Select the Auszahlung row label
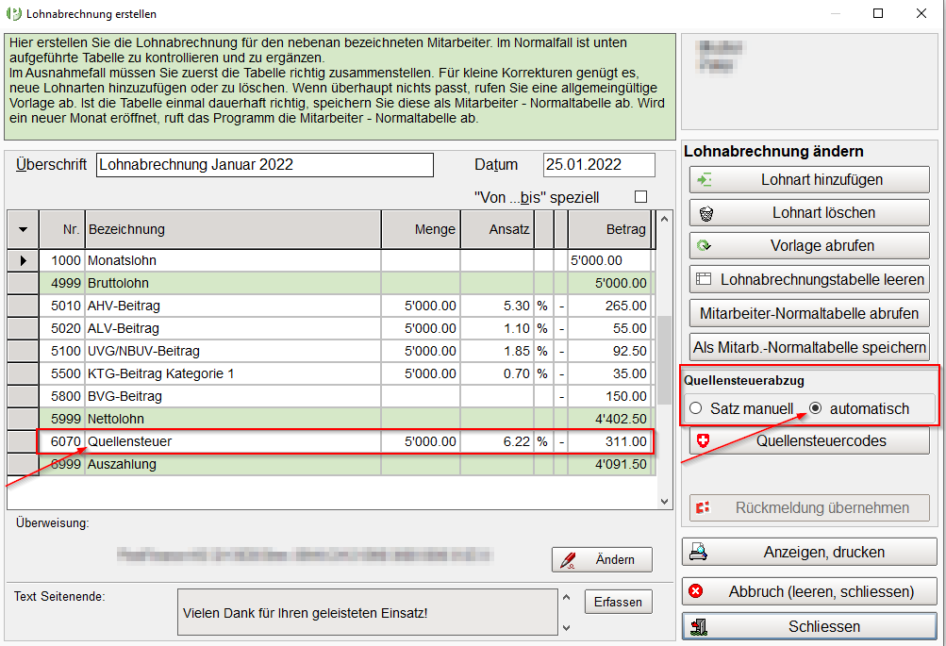 122,464
